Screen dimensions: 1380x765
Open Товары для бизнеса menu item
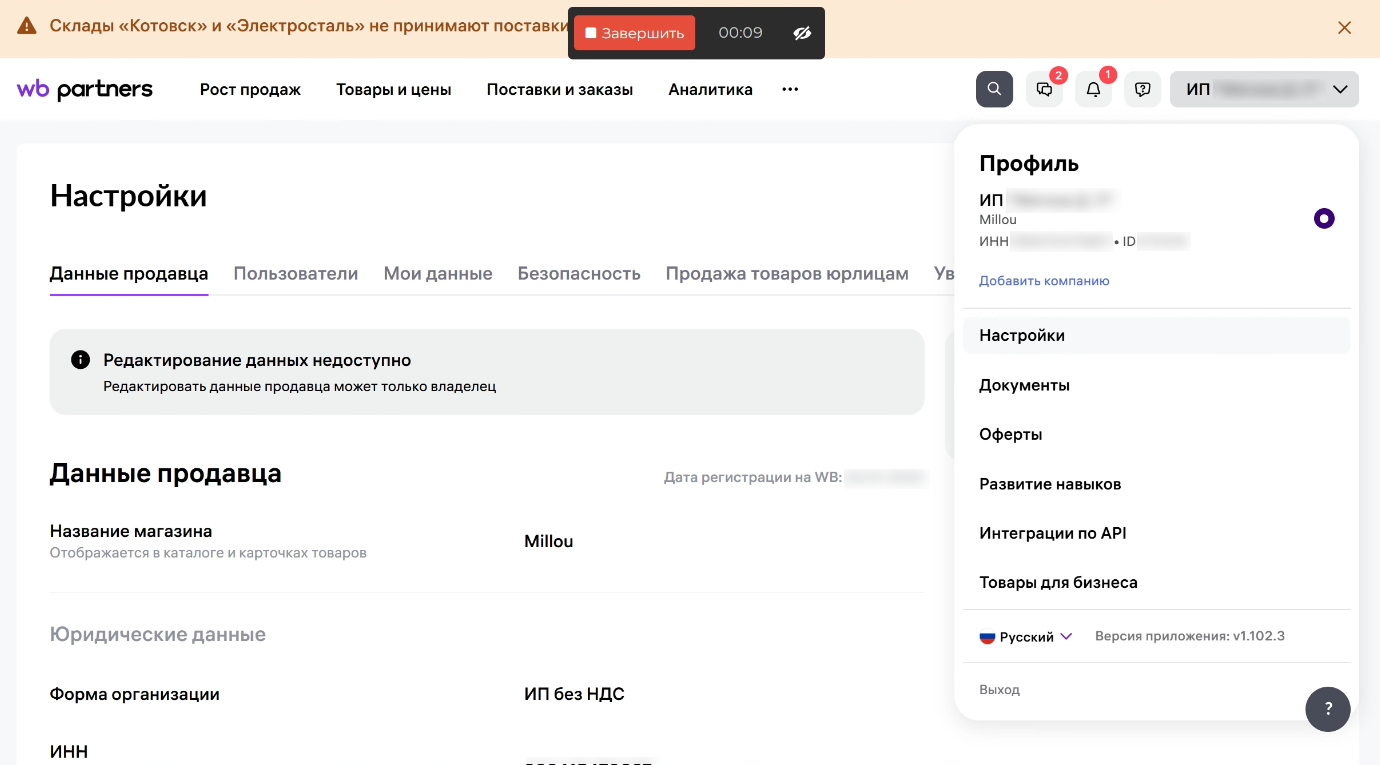[1156, 582]
